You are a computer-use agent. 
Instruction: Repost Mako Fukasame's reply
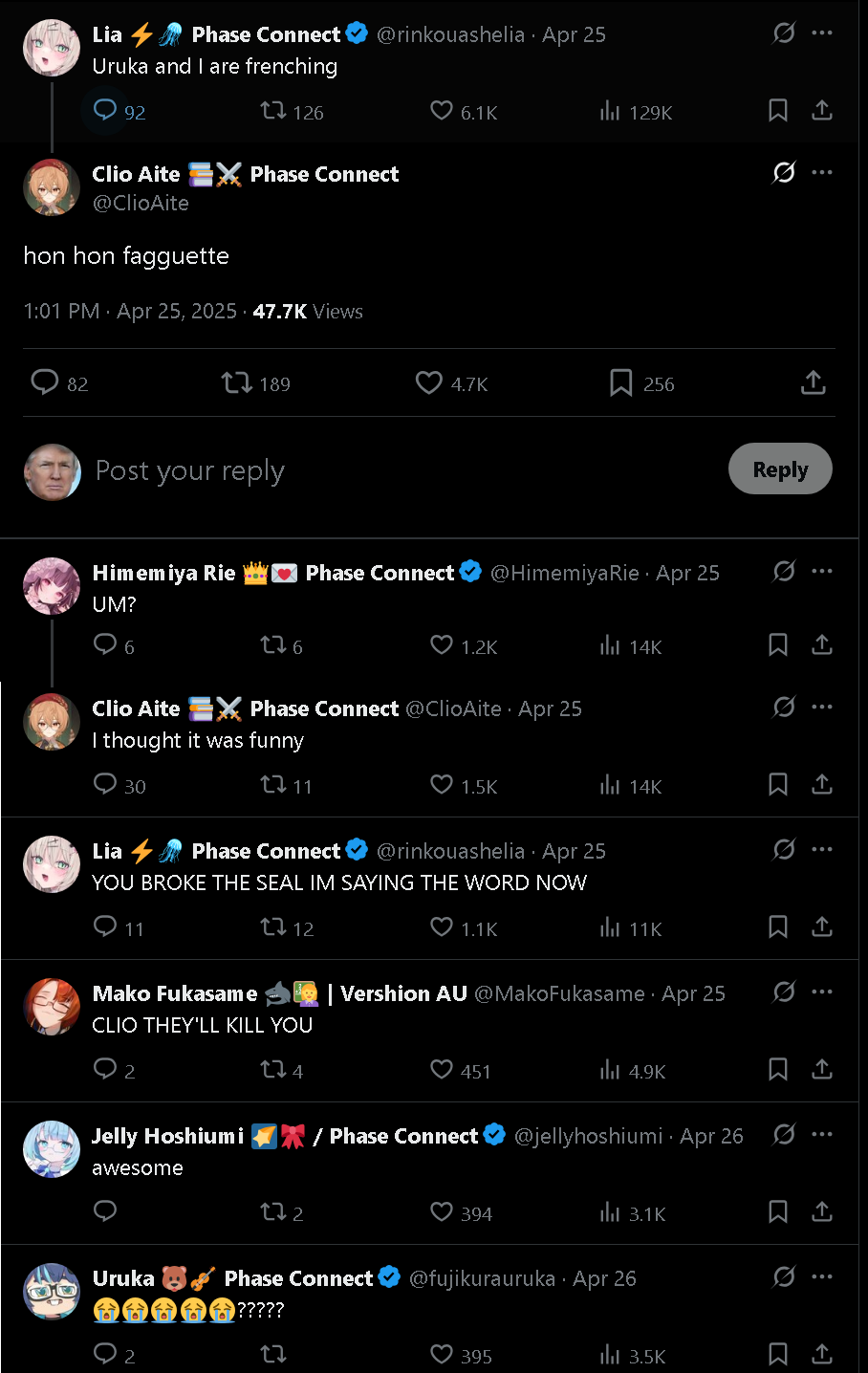pos(273,1069)
